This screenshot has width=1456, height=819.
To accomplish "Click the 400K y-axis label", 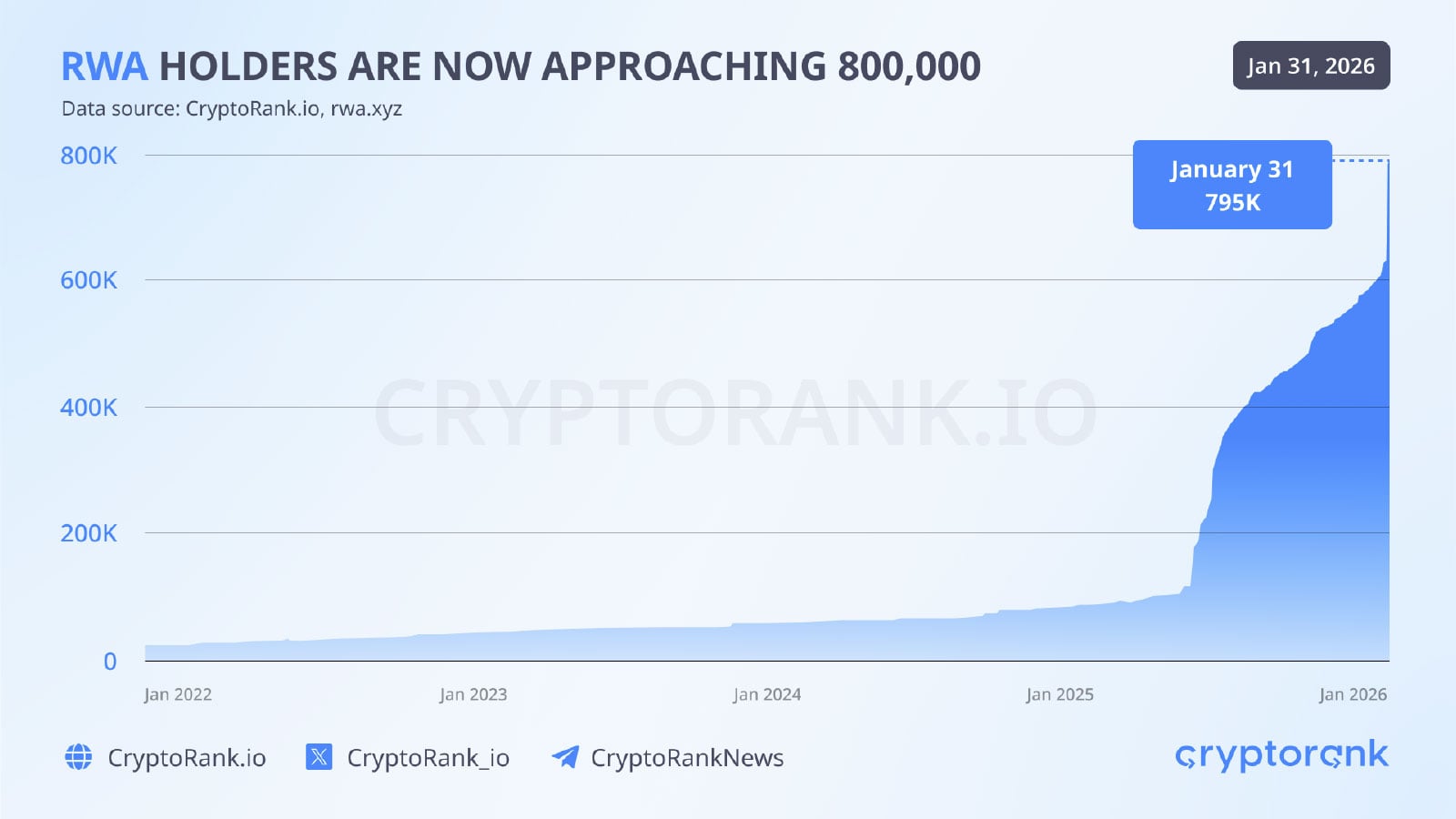I will coord(88,407).
